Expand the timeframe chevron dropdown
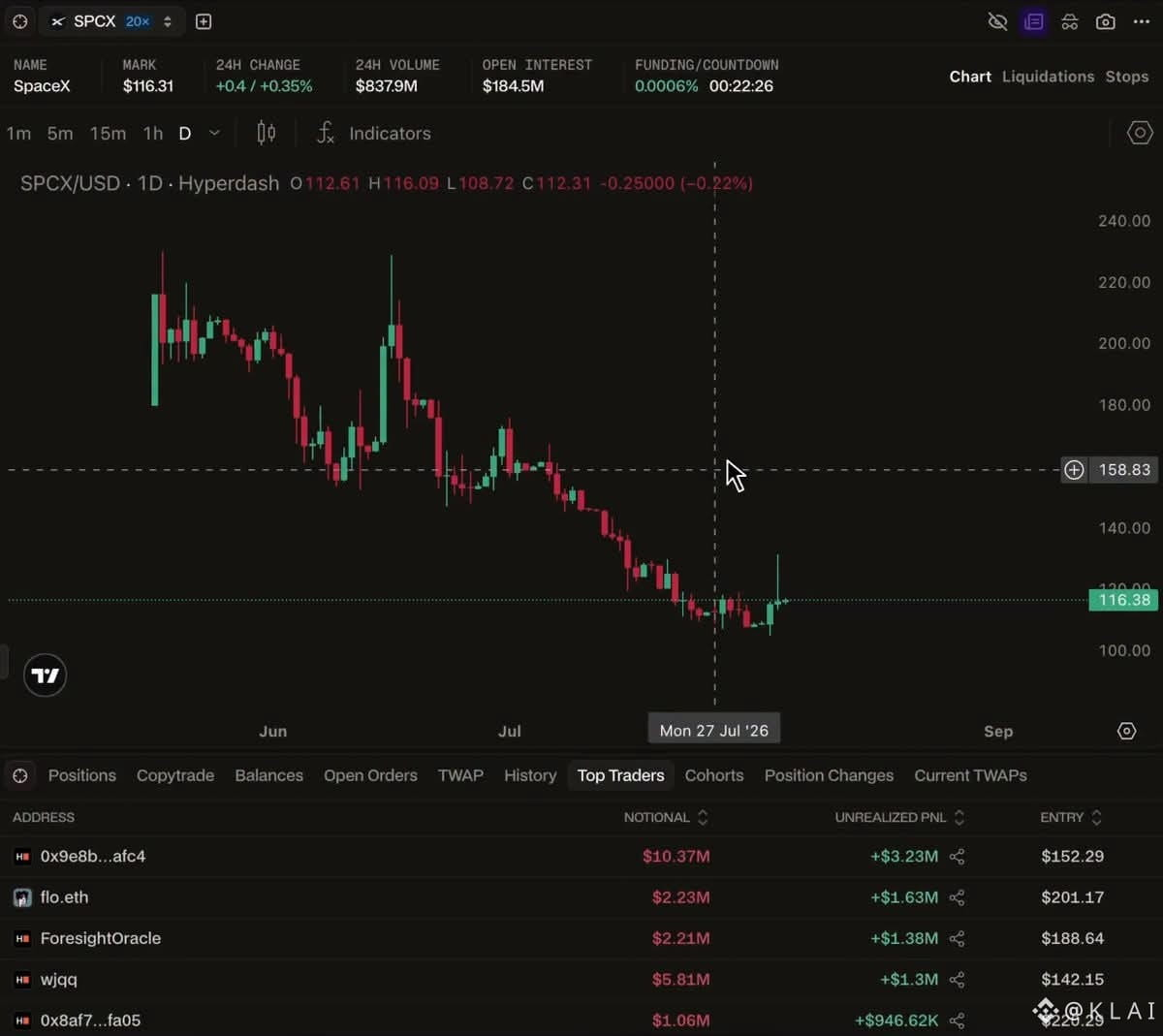Viewport: 1163px width, 1036px height. [x=214, y=133]
